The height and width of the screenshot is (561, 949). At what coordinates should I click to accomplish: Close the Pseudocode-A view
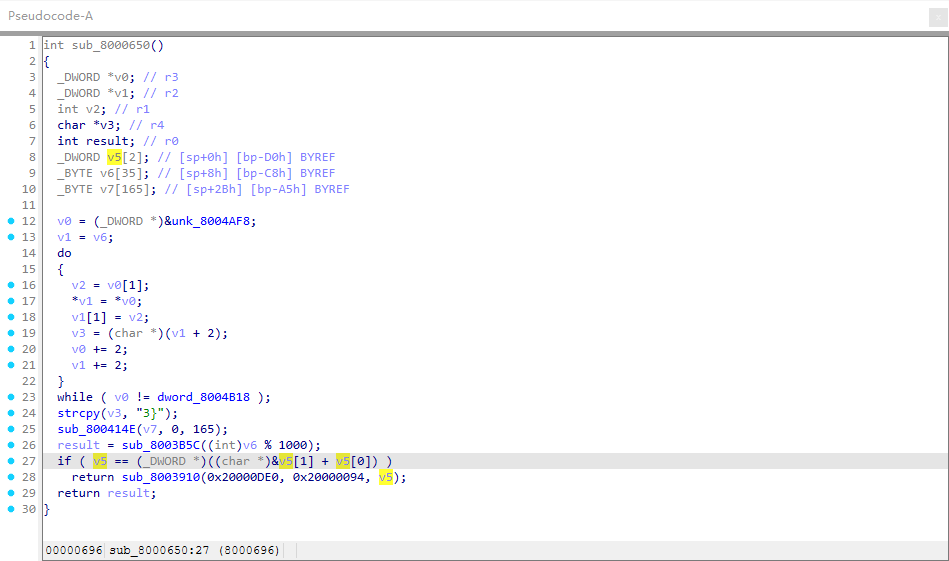tap(937, 17)
